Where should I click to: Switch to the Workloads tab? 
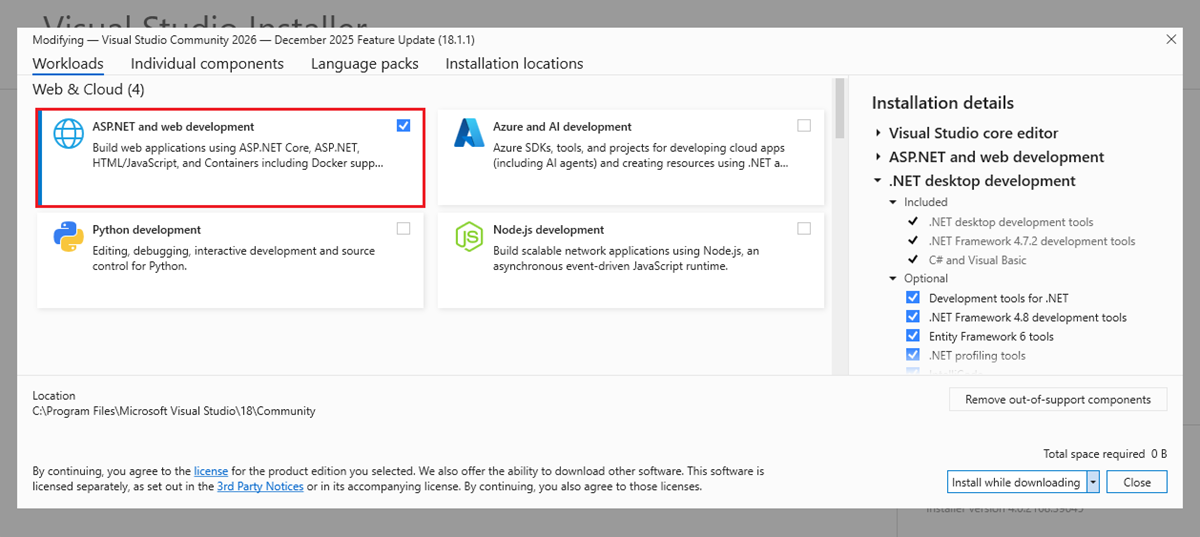coord(68,63)
